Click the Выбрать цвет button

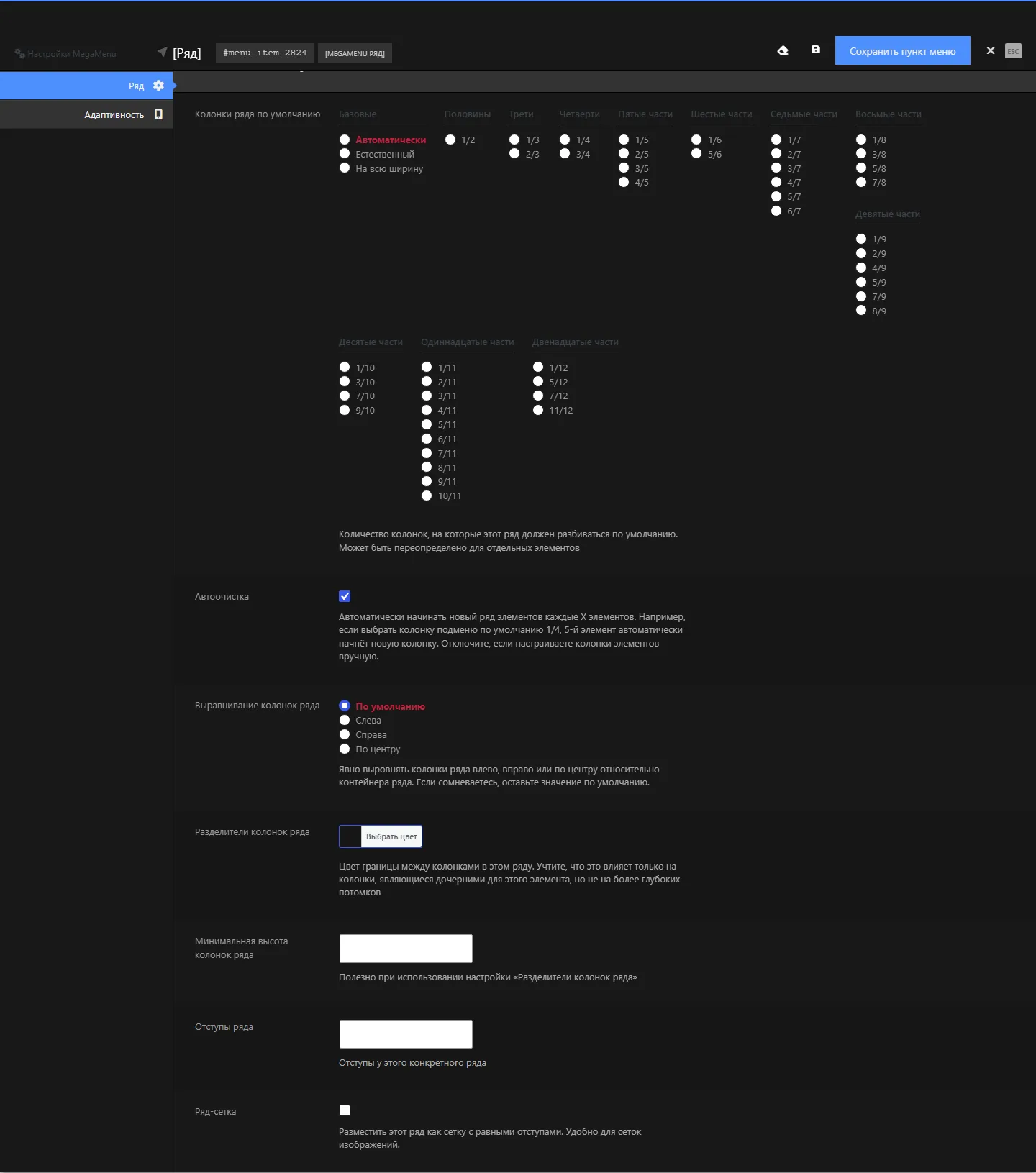pyautogui.click(x=391, y=836)
